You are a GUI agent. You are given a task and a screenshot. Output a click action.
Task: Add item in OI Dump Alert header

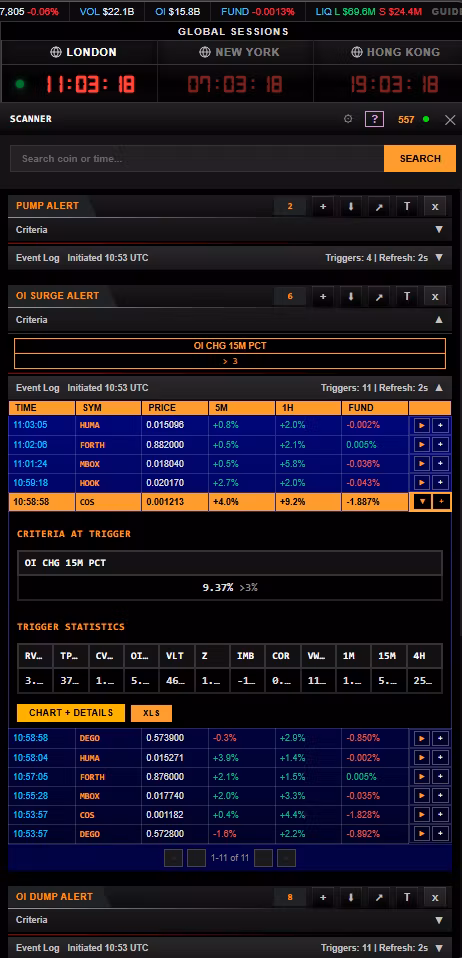323,898
